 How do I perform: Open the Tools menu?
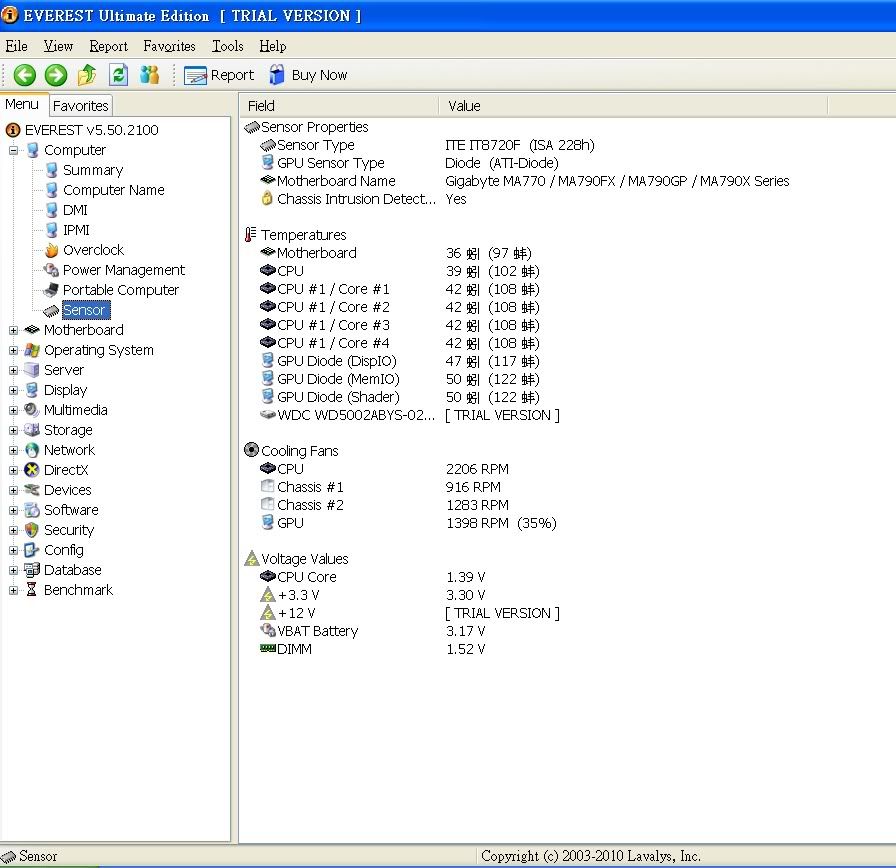[x=227, y=46]
